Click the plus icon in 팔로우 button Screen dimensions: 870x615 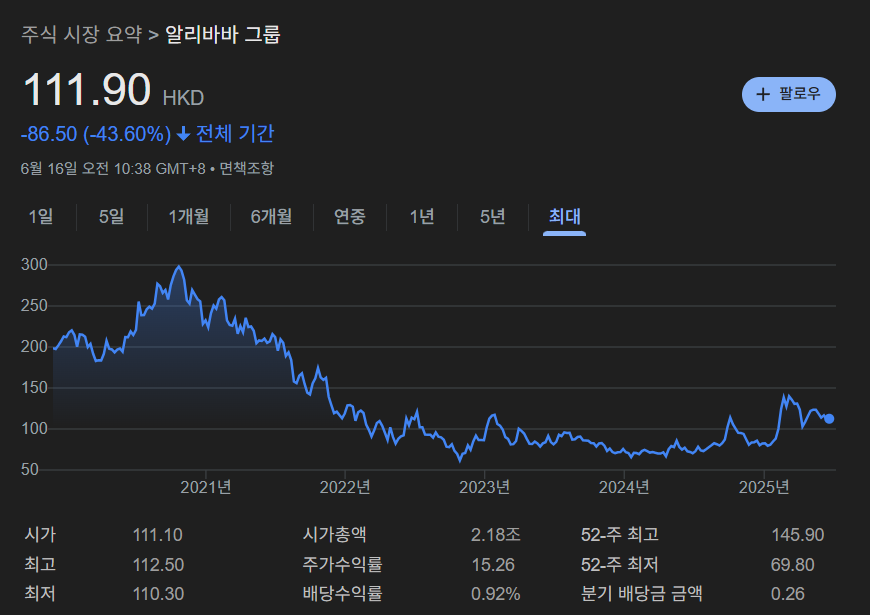(x=763, y=94)
